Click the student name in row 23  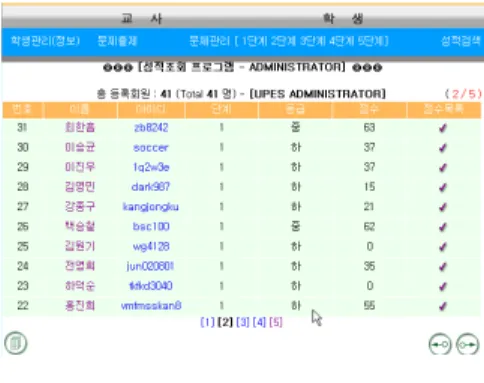[x=80, y=286]
